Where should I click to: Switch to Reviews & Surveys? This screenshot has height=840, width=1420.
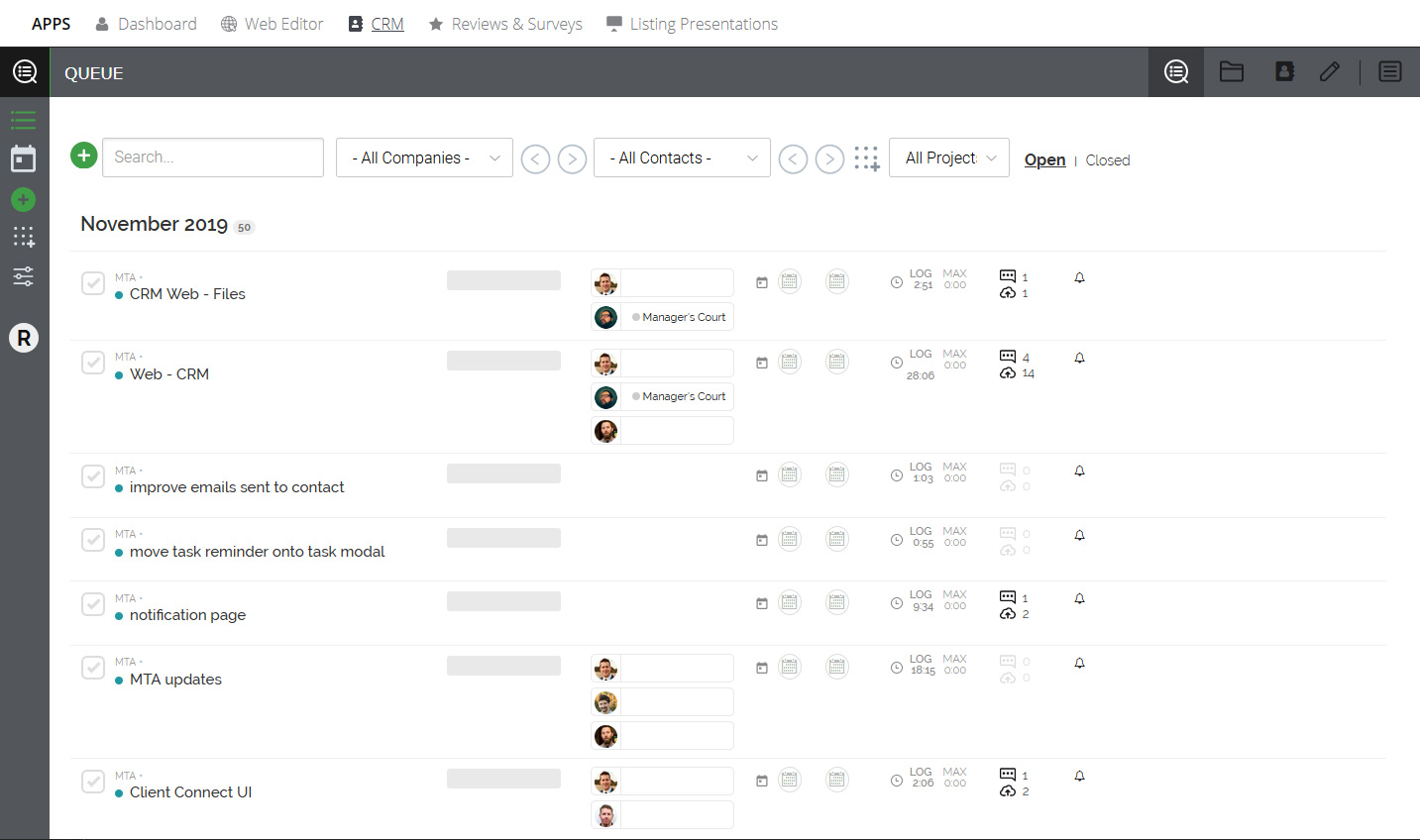tap(505, 24)
